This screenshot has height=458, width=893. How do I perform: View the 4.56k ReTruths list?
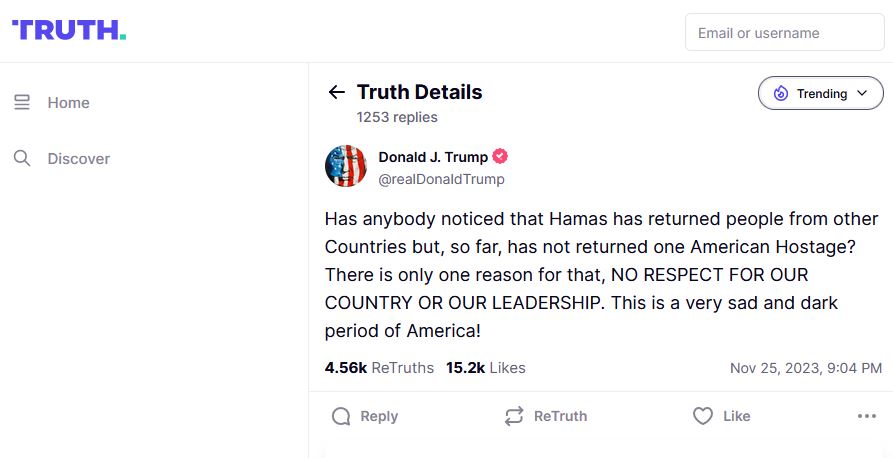pyautogui.click(x=379, y=368)
